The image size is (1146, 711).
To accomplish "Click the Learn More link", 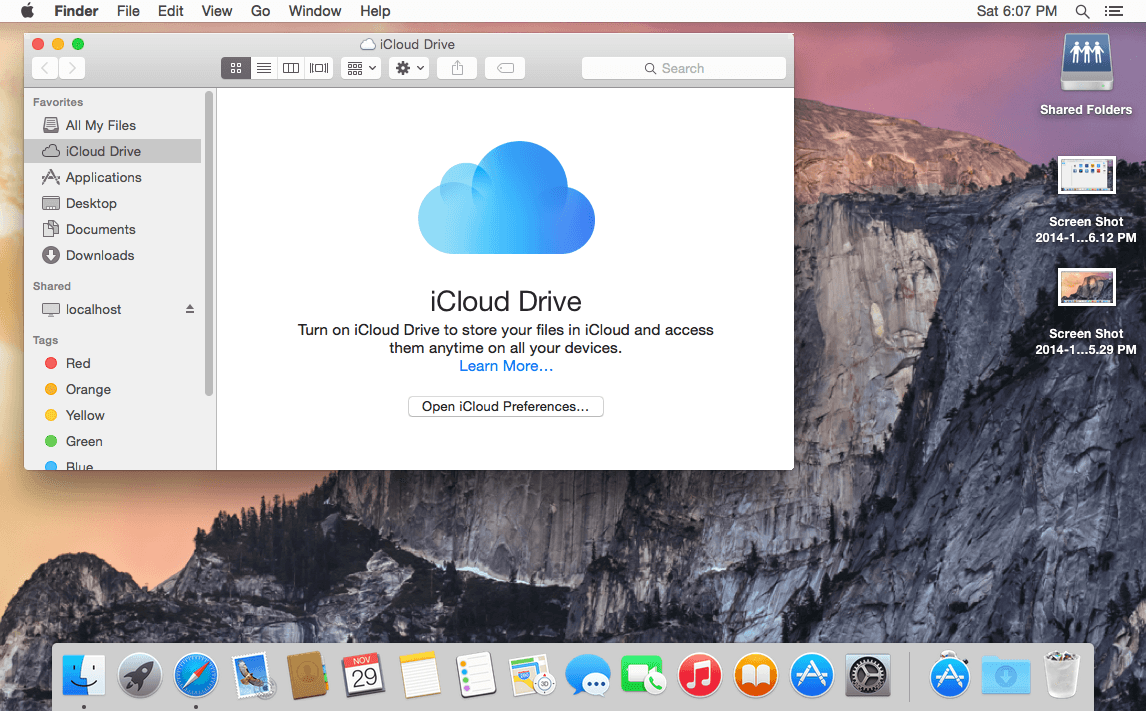I will click(506, 366).
